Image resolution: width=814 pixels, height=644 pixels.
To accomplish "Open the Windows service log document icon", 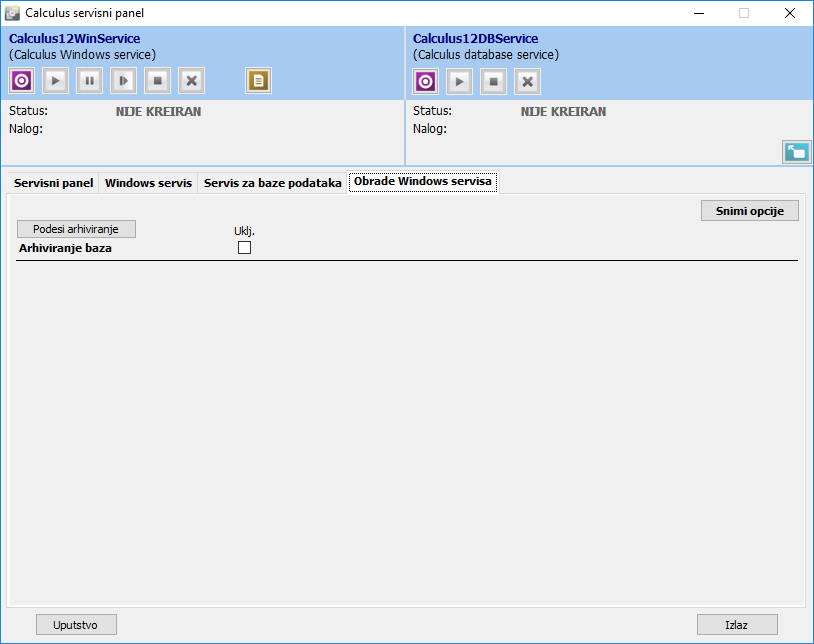I will tap(259, 81).
